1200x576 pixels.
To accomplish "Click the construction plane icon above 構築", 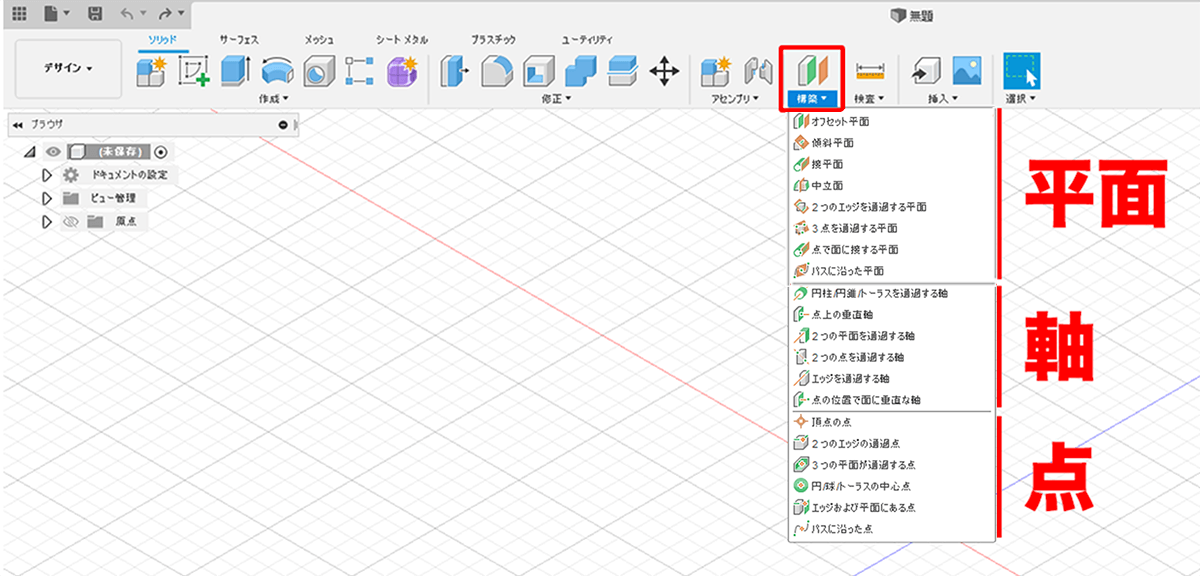I will [811, 71].
